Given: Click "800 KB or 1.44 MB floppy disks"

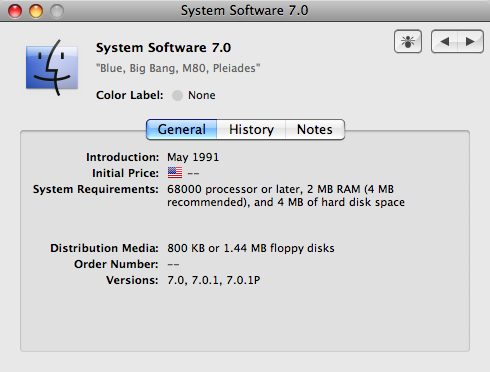Looking at the screenshot, I should [x=251, y=248].
